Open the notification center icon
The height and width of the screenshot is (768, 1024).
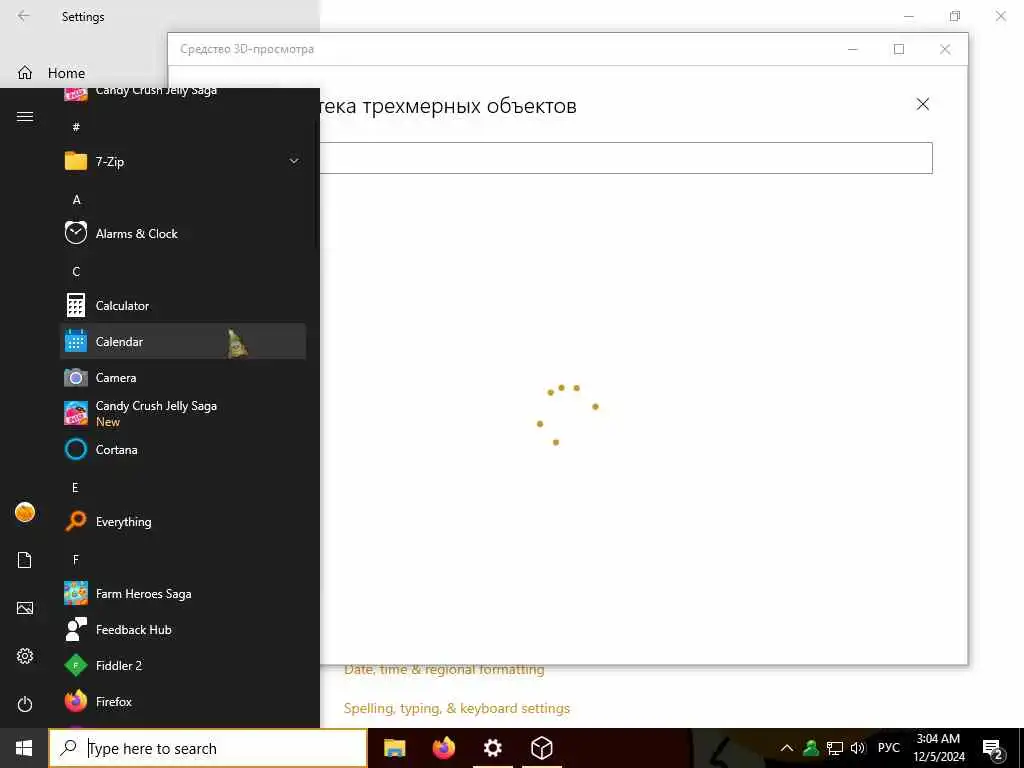point(993,749)
